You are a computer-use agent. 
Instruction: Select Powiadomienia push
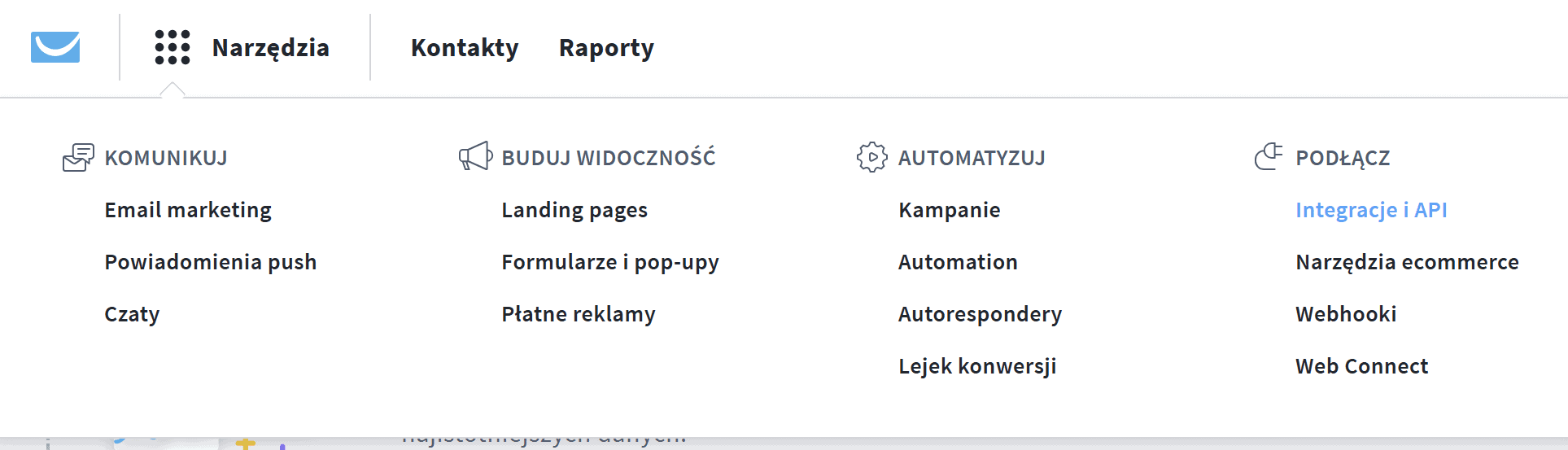[x=211, y=262]
